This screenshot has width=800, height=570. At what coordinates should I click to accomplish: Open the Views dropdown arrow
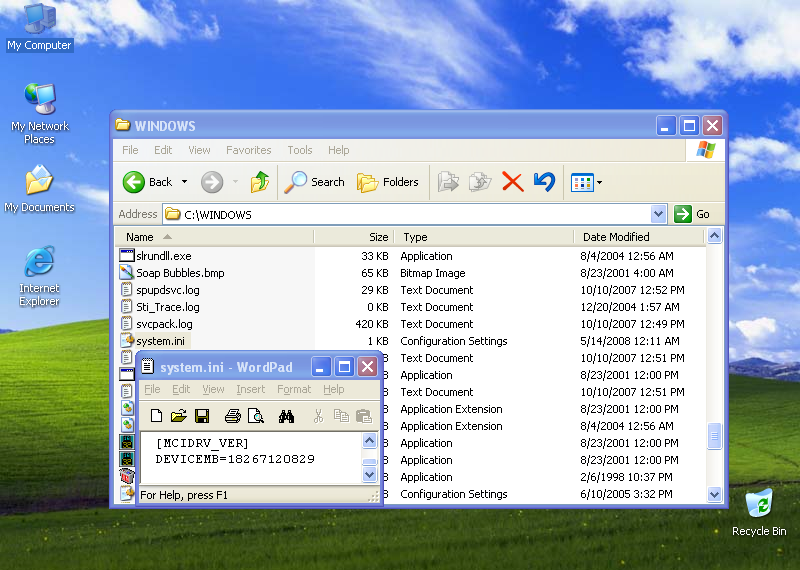tap(599, 182)
